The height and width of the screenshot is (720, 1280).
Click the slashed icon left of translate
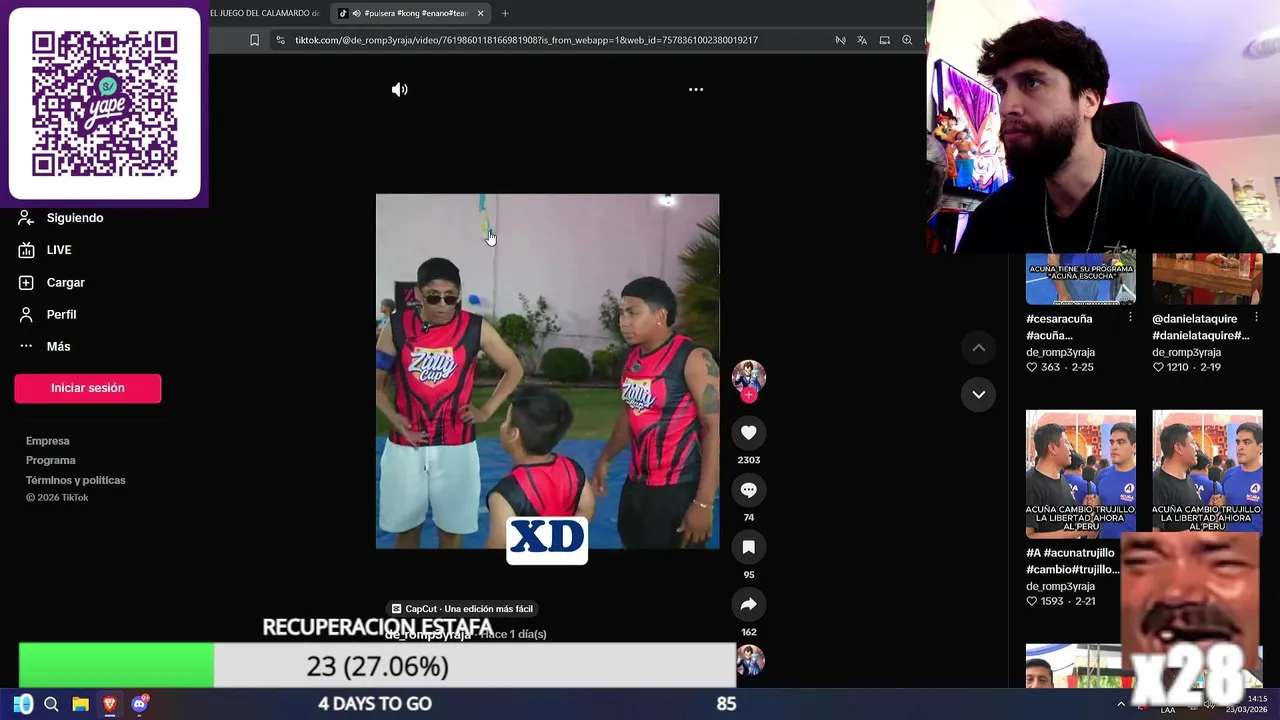(x=840, y=40)
